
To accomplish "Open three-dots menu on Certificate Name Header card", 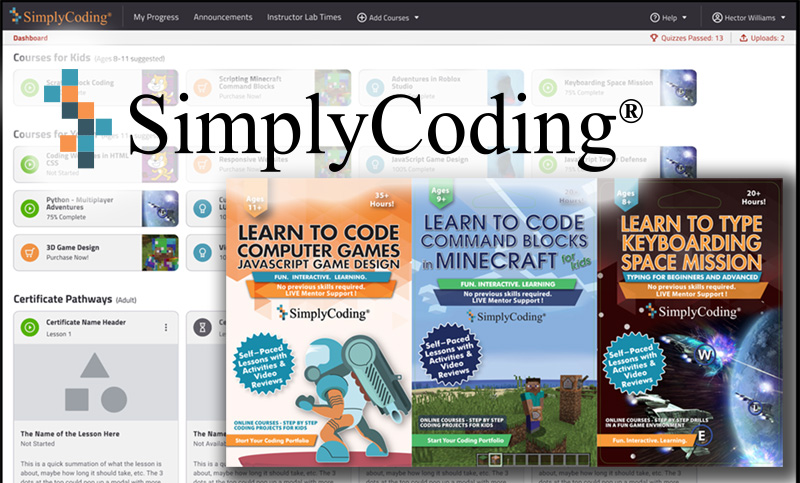I will 166,327.
